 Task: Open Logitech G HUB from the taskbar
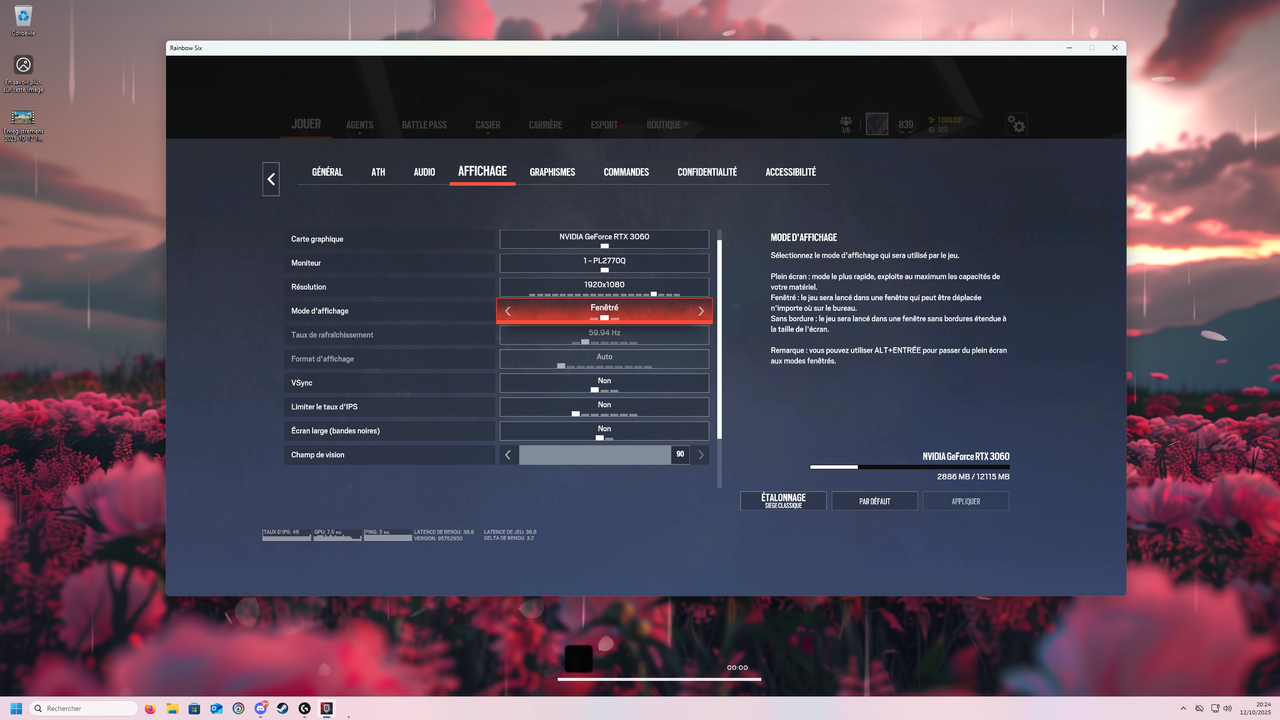[x=305, y=708]
